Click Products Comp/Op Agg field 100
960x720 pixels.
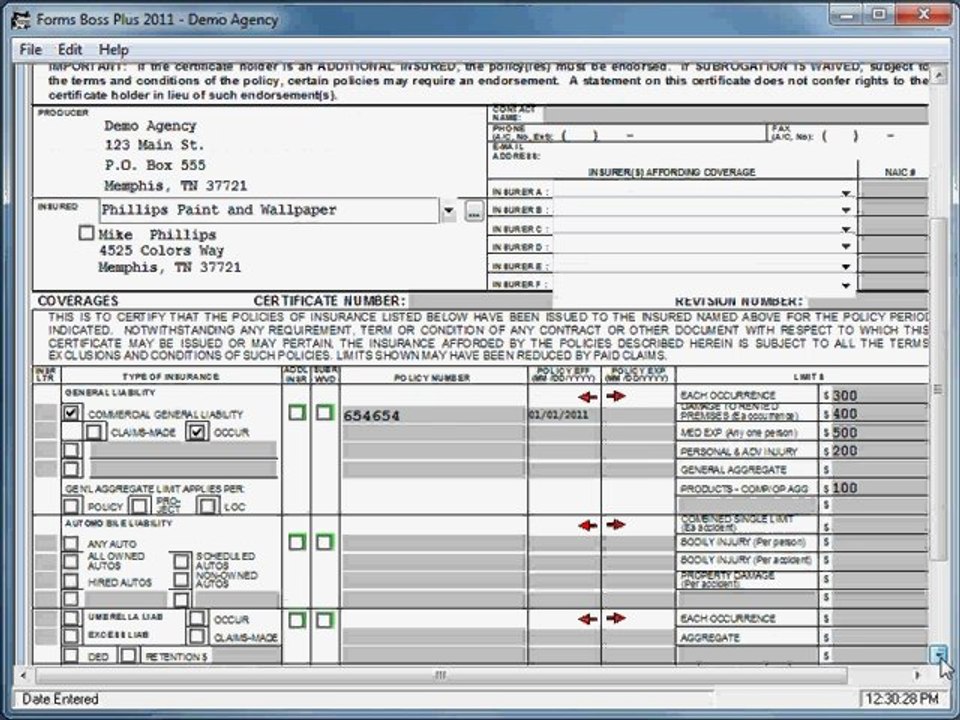tap(880, 488)
